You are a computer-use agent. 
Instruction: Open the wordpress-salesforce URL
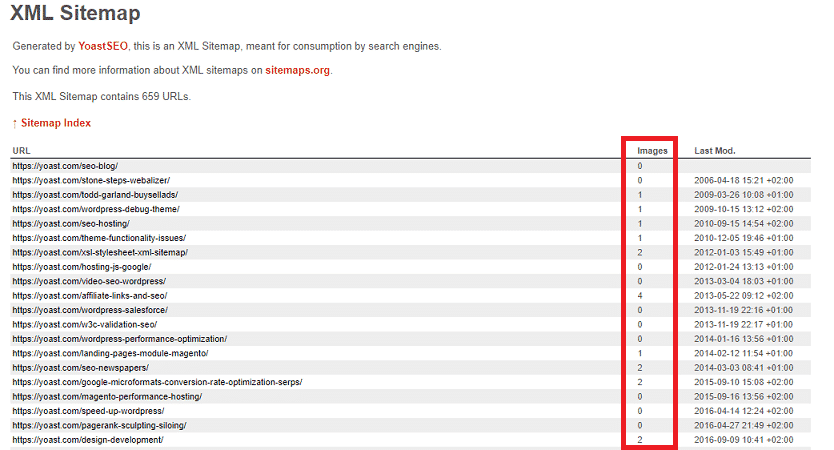tap(90, 310)
